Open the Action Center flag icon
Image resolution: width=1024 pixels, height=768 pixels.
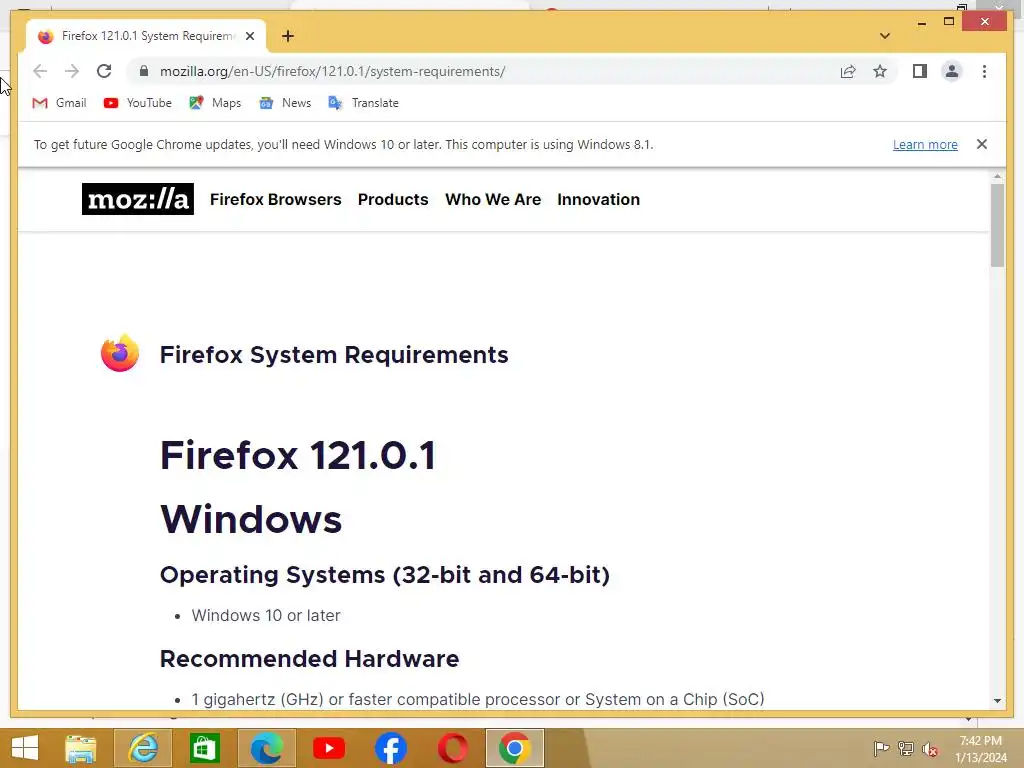pos(881,748)
